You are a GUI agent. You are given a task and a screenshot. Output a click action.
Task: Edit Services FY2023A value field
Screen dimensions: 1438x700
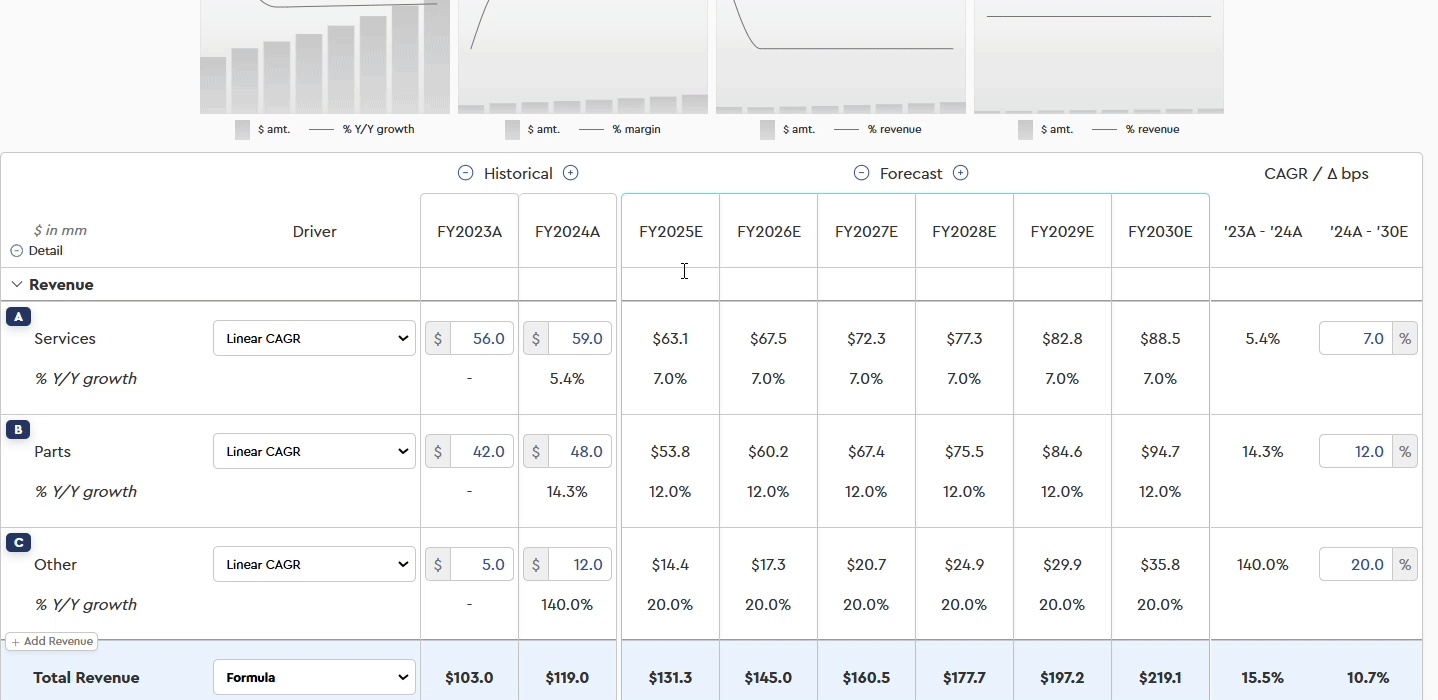tap(482, 339)
